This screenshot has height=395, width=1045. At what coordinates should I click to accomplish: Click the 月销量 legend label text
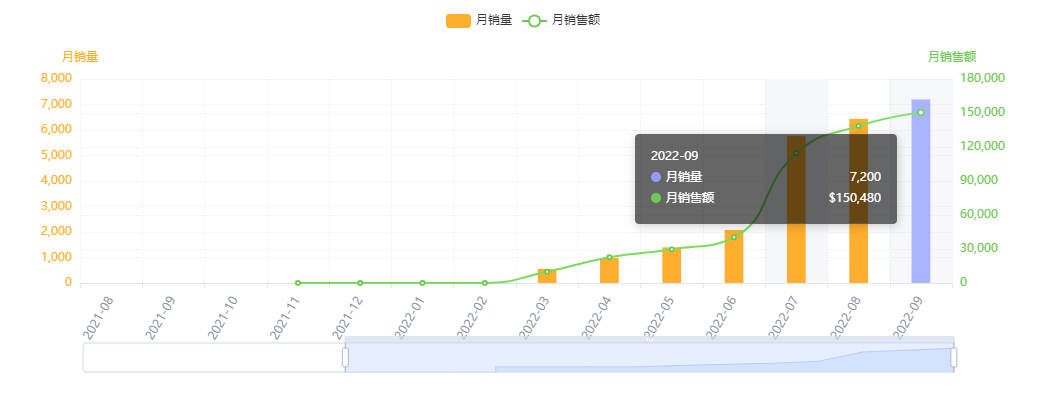pyautogui.click(x=494, y=21)
